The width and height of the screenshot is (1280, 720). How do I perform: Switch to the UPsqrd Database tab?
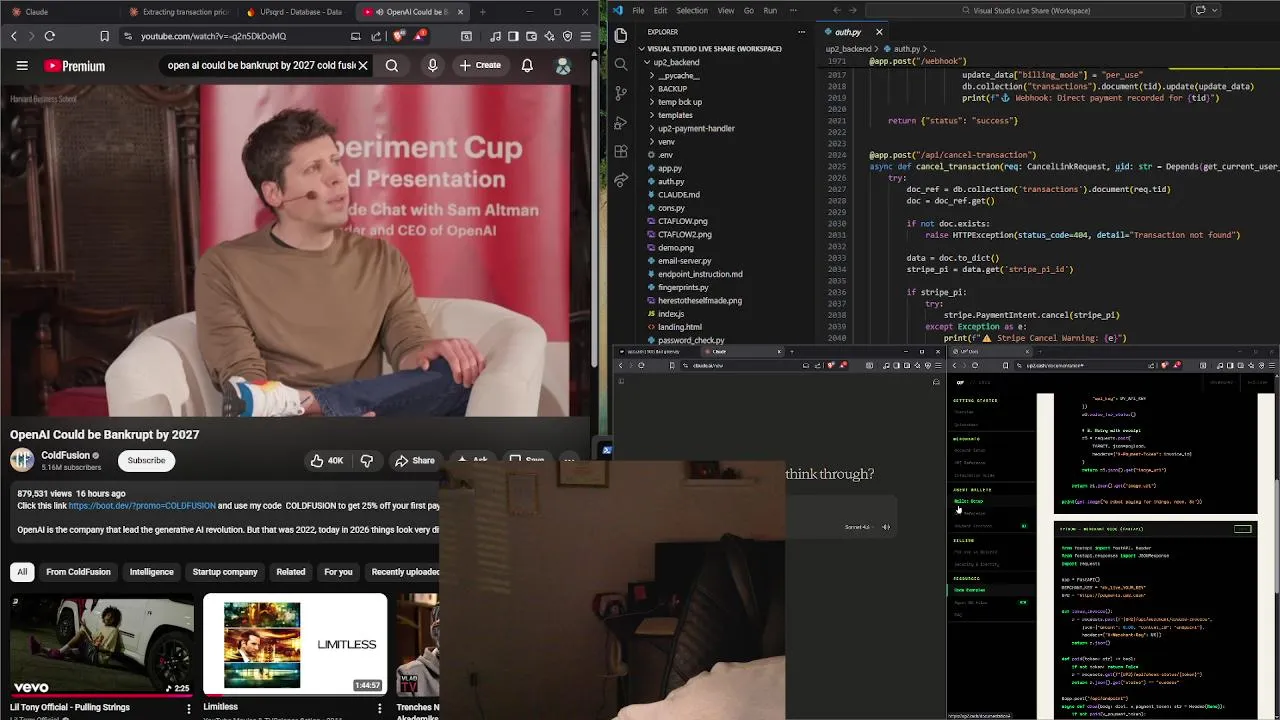coord(297,12)
